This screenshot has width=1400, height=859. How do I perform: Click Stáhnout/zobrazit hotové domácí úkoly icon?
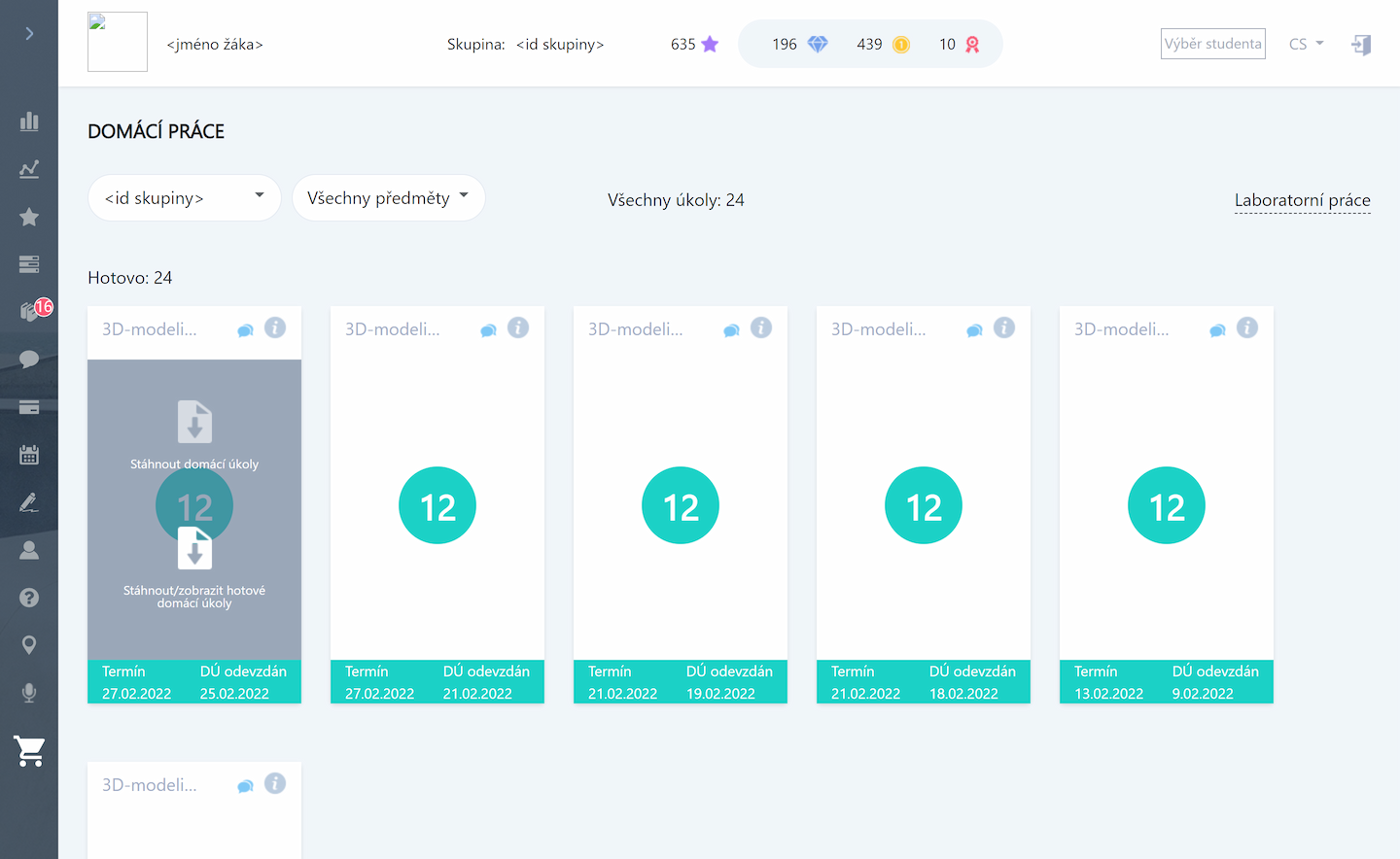coord(194,549)
